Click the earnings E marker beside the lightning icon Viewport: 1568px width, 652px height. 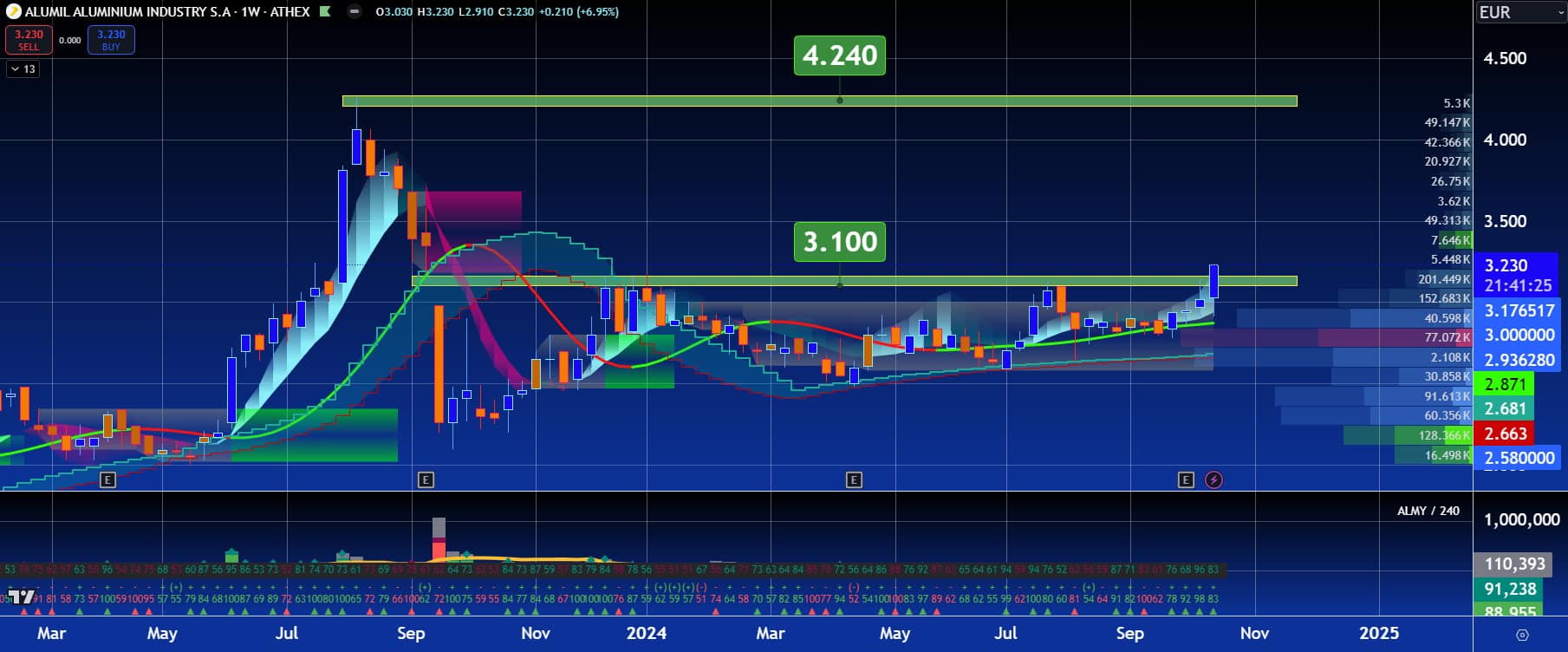(x=1186, y=479)
